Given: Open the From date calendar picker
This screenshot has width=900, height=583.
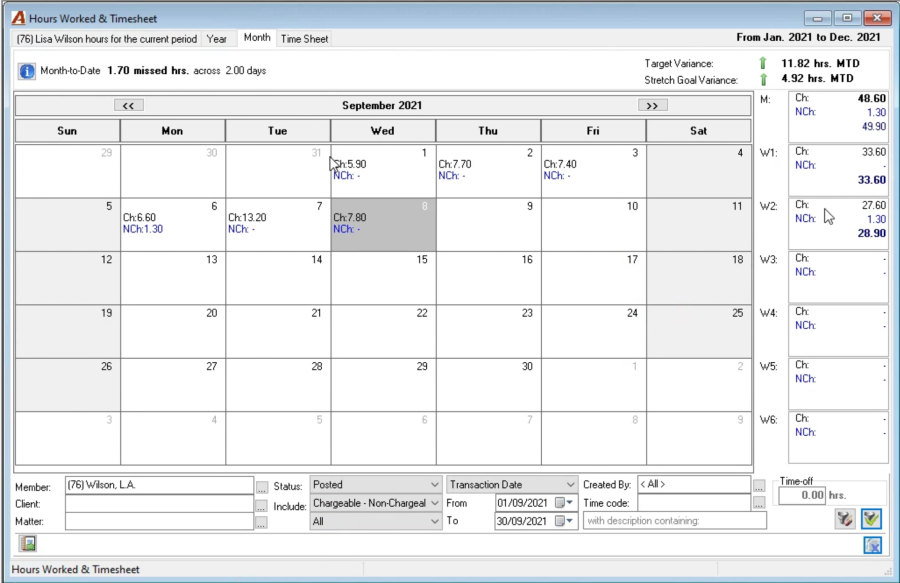Looking at the screenshot, I should tap(564, 503).
